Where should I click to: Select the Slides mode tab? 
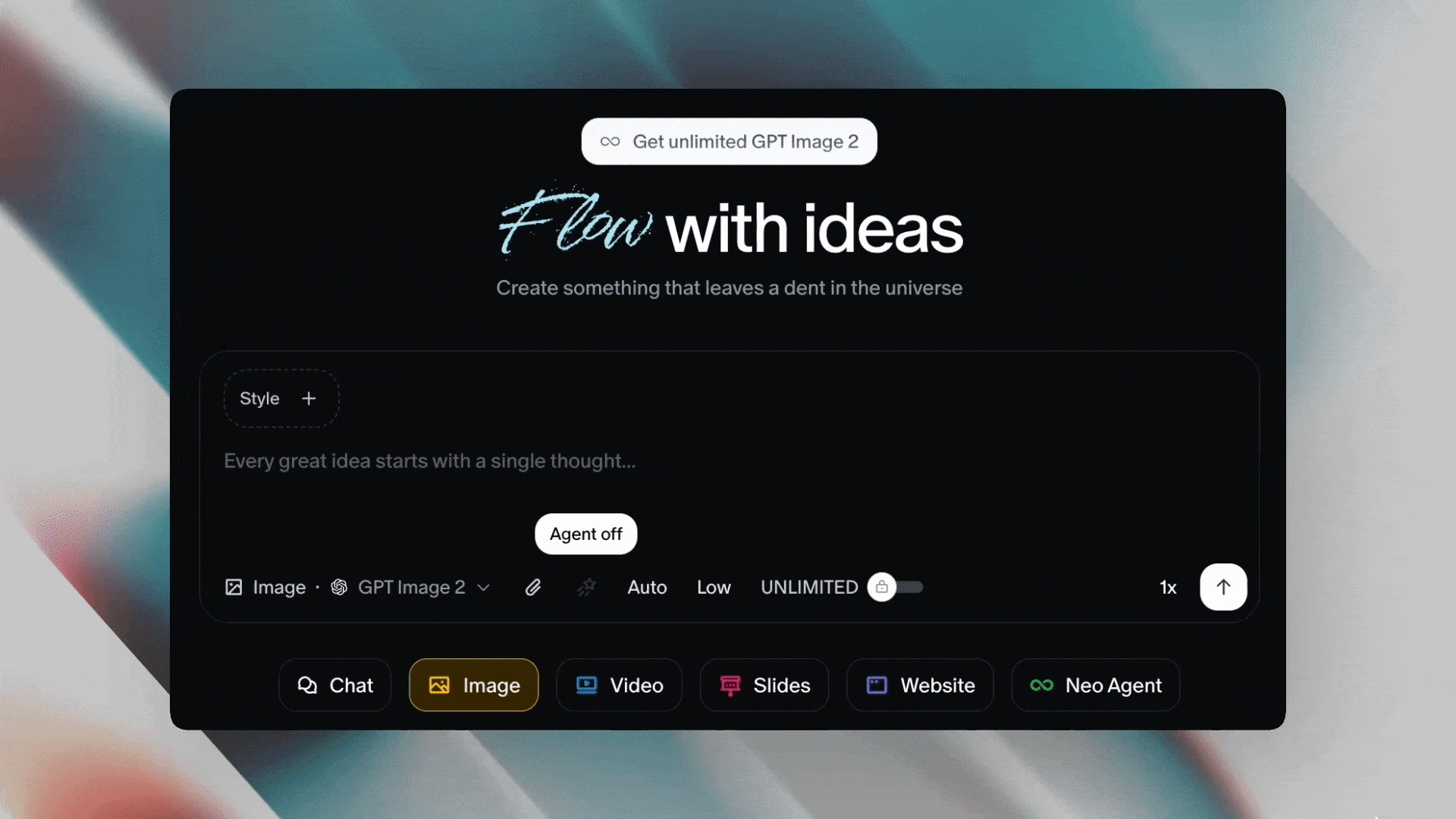[x=764, y=685]
